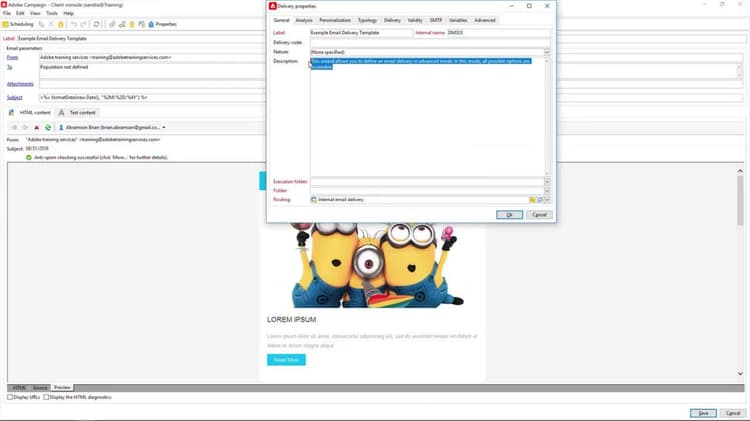Open the To link in Email parameters
Image resolution: width=750 pixels, height=421 pixels.
pos(9,67)
